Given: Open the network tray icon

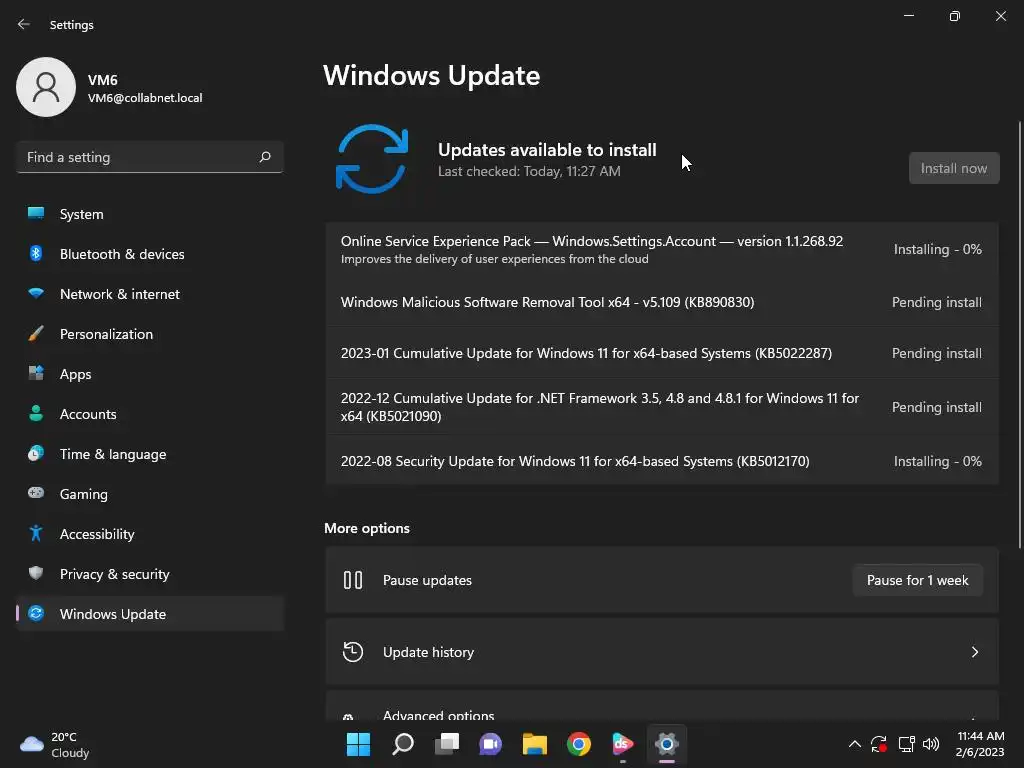Looking at the screenshot, I should [x=906, y=744].
